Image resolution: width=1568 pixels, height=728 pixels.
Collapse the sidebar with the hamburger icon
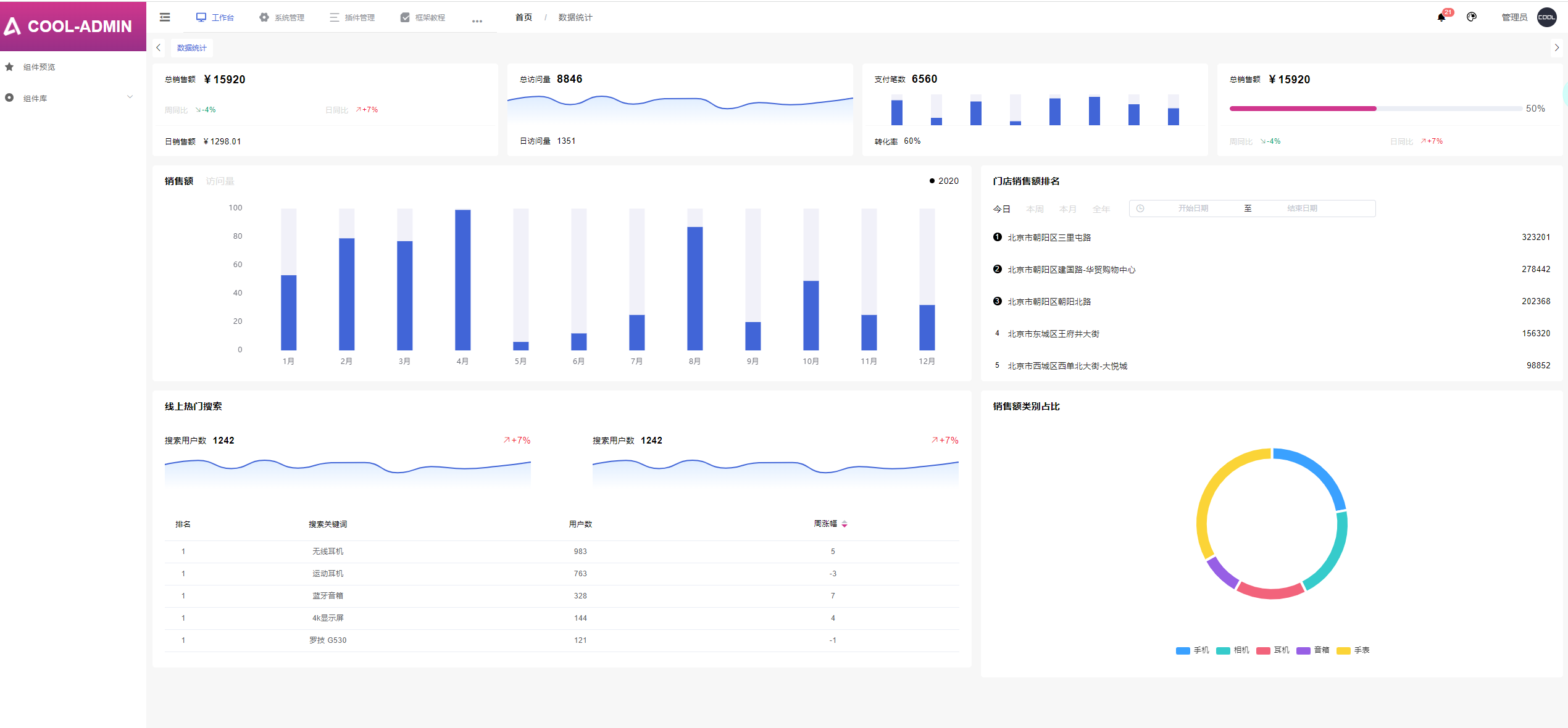165,17
